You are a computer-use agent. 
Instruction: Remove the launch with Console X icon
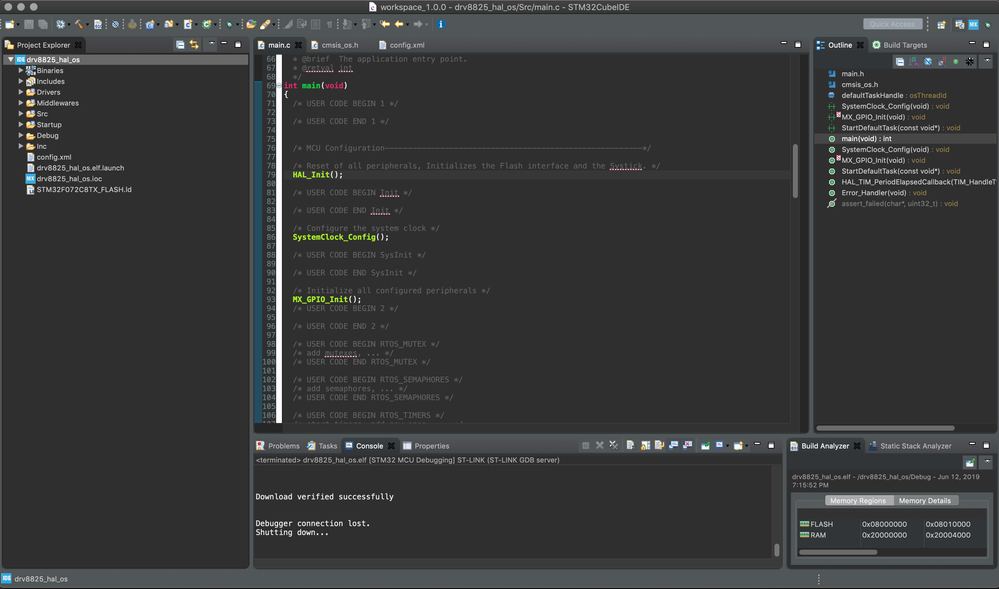pyautogui.click(x=600, y=445)
